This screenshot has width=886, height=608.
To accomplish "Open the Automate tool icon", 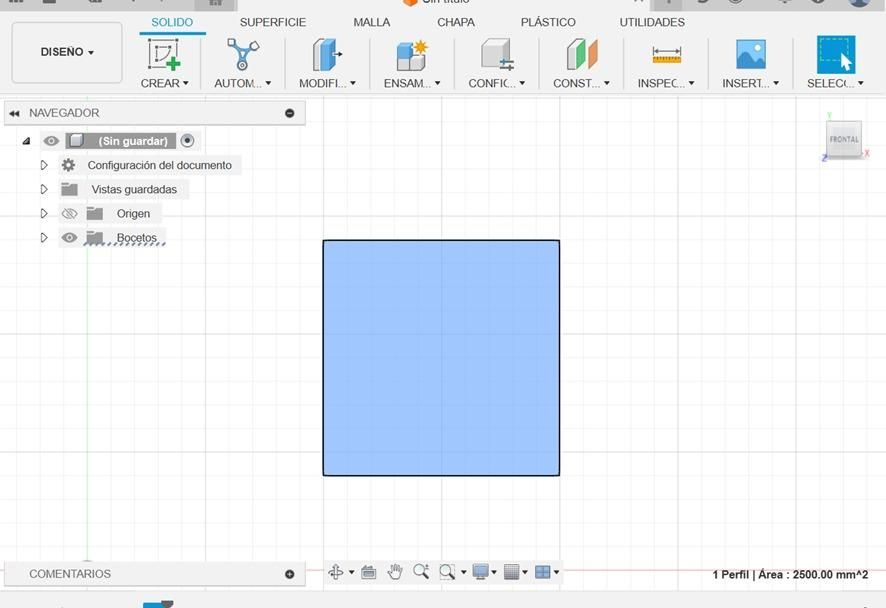I will point(242,54).
